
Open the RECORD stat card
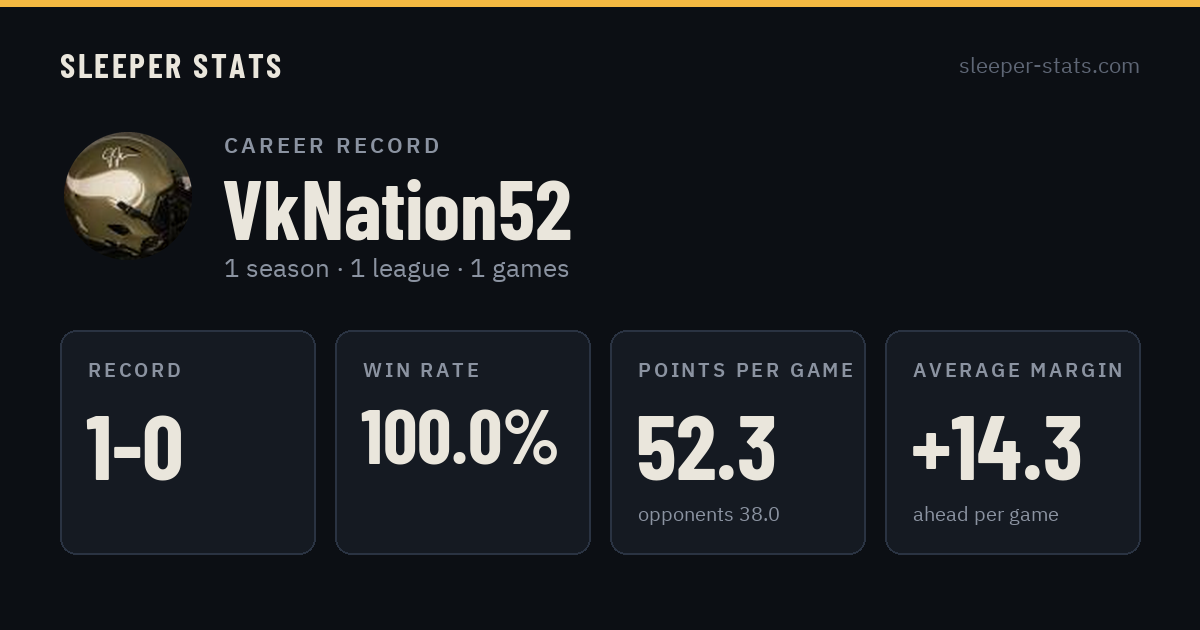tap(188, 442)
